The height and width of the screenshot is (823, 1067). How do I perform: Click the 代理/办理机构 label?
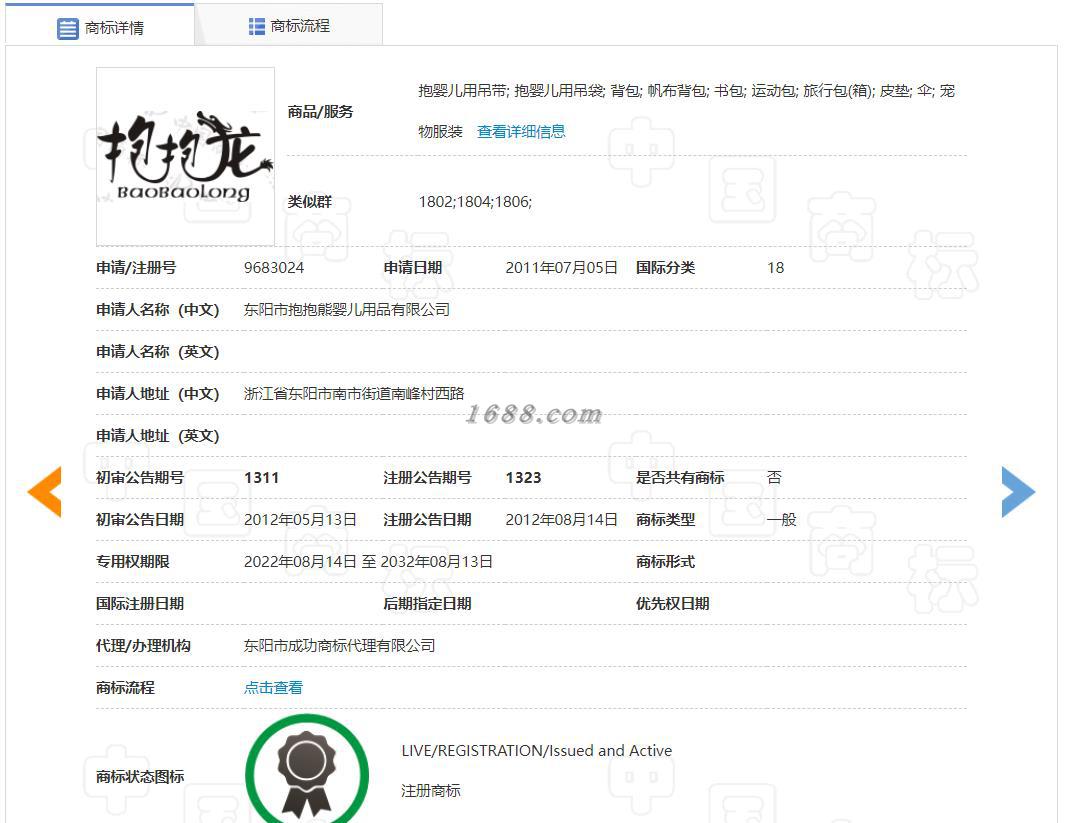coord(143,645)
